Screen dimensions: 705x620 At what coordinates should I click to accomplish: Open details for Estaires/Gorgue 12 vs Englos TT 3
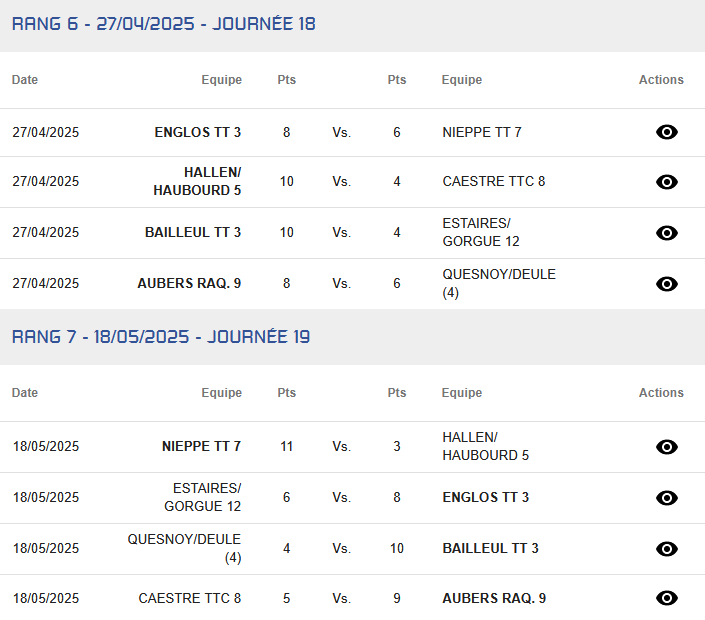pyautogui.click(x=666, y=498)
